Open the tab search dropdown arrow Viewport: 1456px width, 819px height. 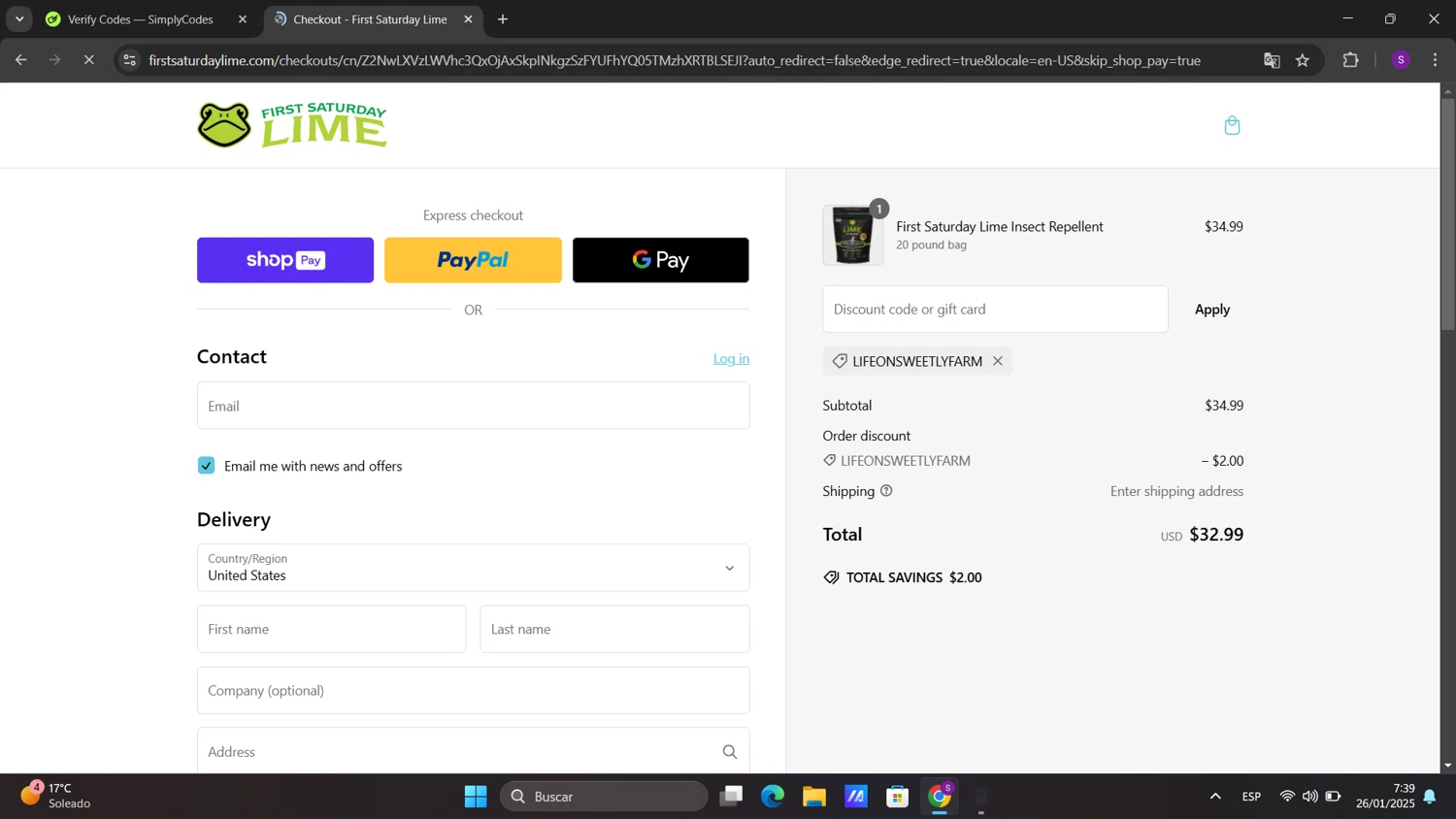19,19
